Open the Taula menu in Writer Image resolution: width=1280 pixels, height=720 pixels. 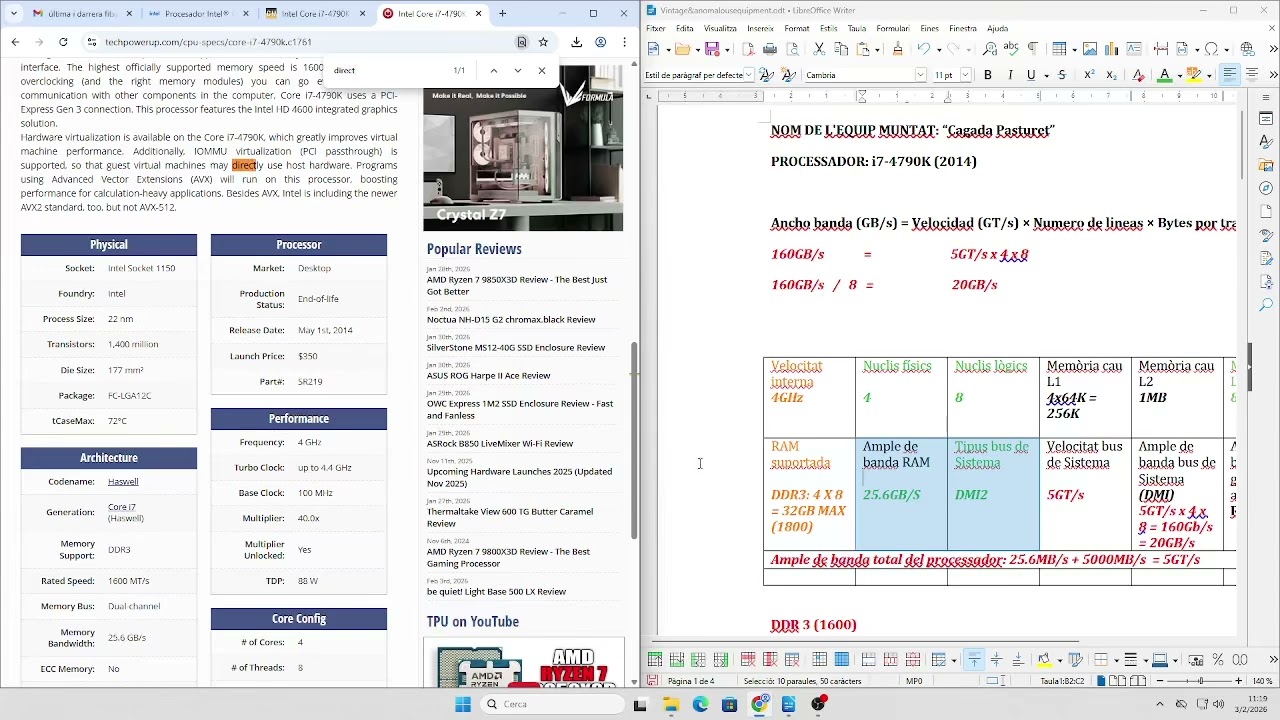(856, 29)
